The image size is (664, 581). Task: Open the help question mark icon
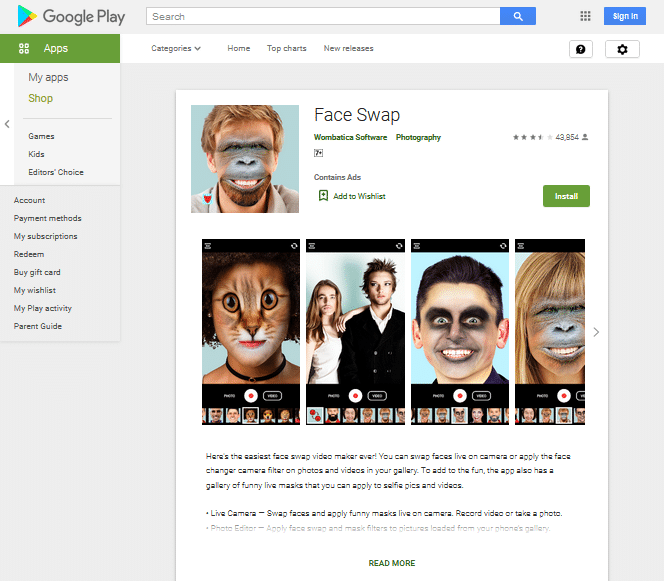click(x=580, y=49)
